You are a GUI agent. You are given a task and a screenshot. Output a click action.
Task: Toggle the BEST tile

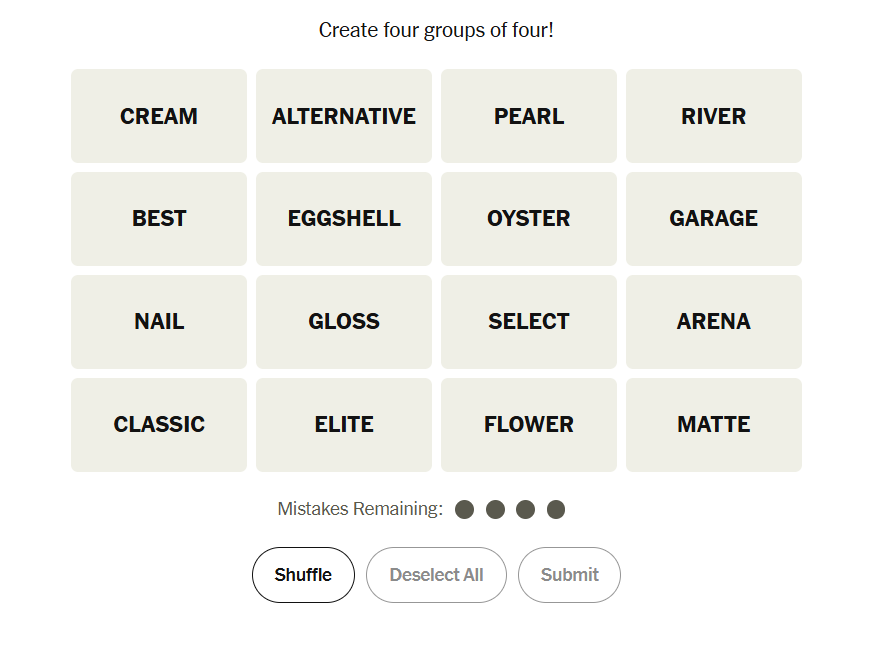tap(159, 219)
